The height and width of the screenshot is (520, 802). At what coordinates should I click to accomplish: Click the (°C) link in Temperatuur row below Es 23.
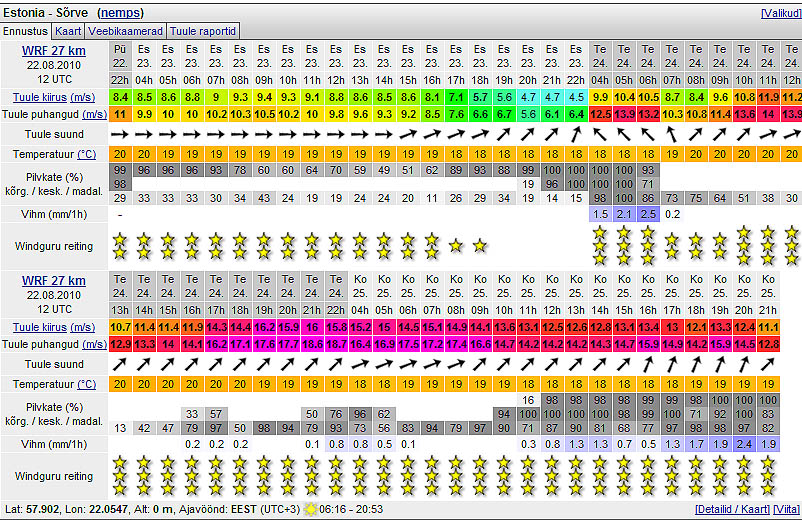[x=86, y=154]
